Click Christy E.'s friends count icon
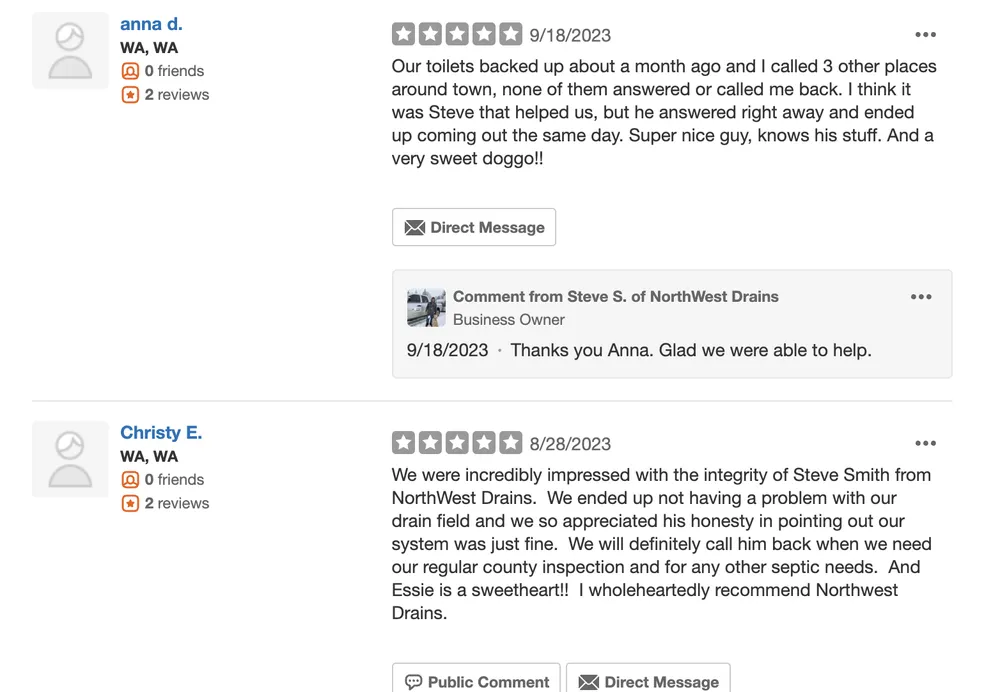The height and width of the screenshot is (692, 1000). pos(130,480)
